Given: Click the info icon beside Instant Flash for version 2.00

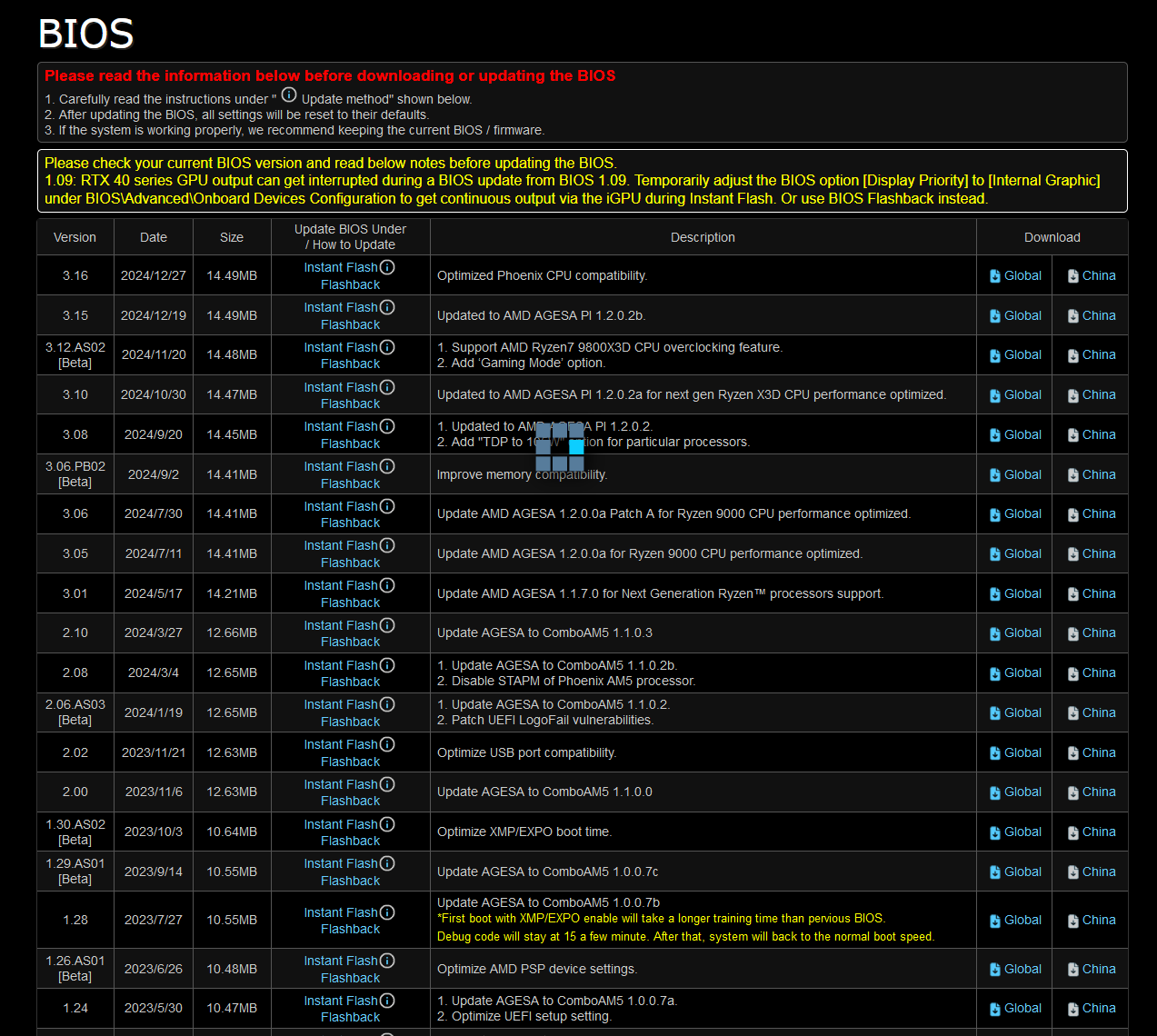Looking at the screenshot, I should coord(387,784).
